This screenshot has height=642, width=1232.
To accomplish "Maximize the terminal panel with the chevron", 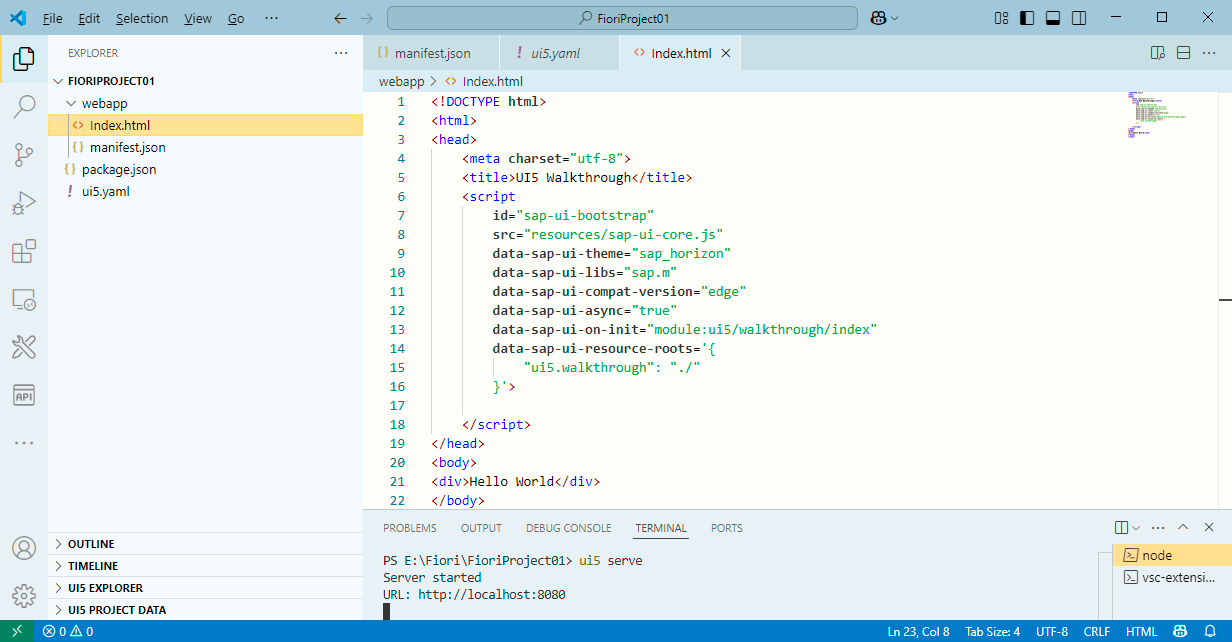I will tap(1183, 528).
